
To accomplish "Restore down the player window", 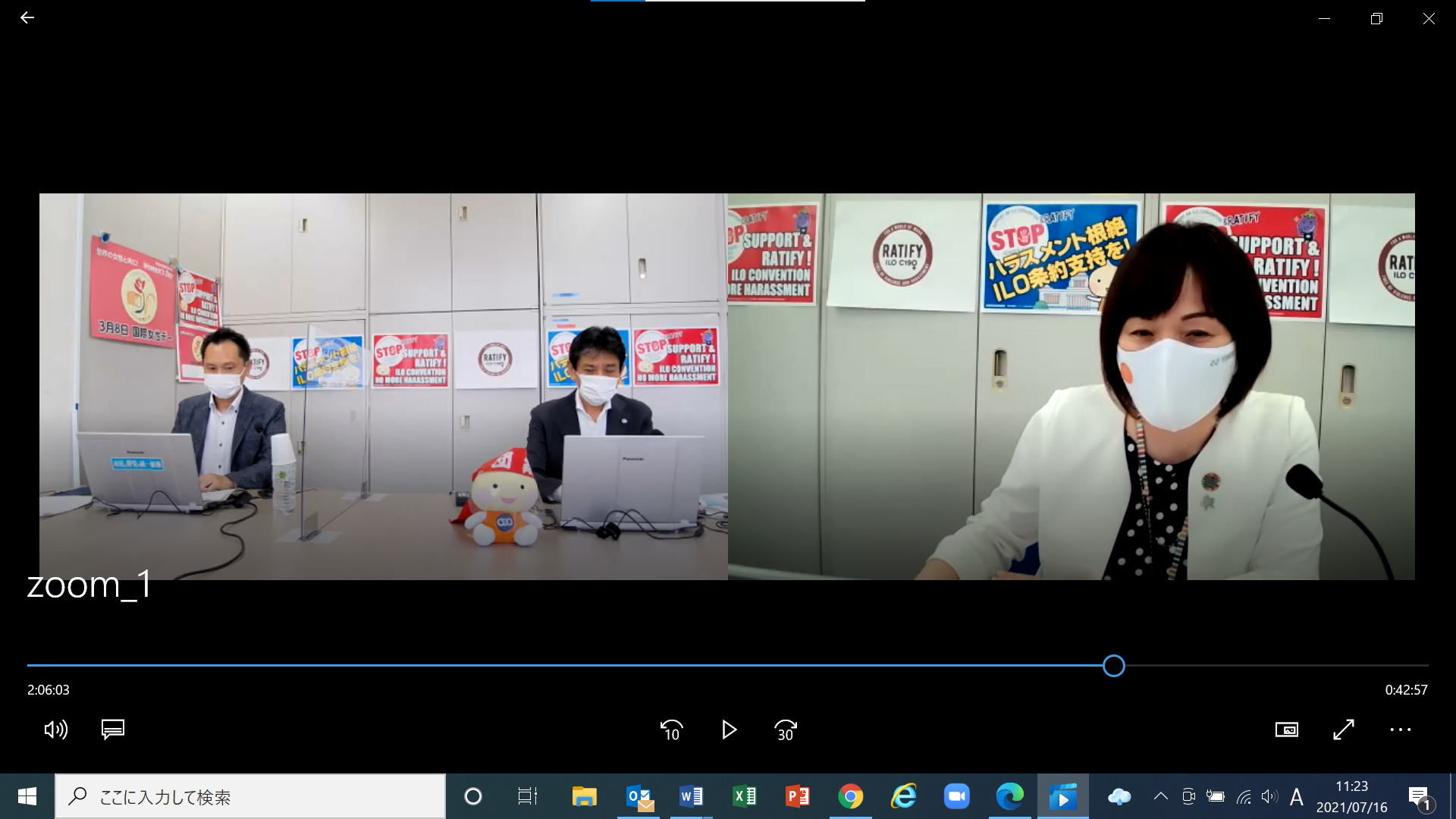I will tap(1377, 18).
